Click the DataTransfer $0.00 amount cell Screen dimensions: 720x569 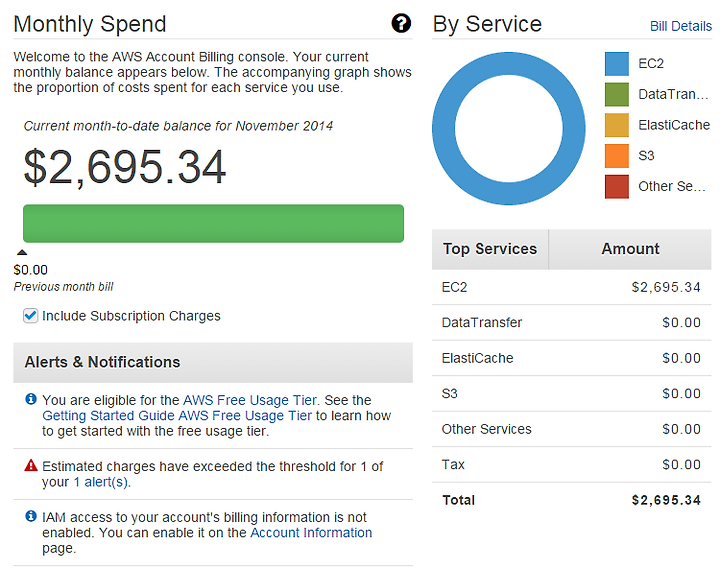681,323
